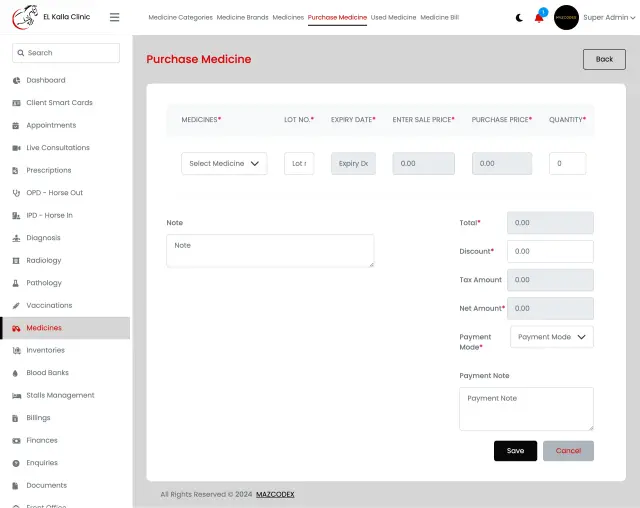Click the OPD stethoscope icon

pyautogui.click(x=16, y=193)
